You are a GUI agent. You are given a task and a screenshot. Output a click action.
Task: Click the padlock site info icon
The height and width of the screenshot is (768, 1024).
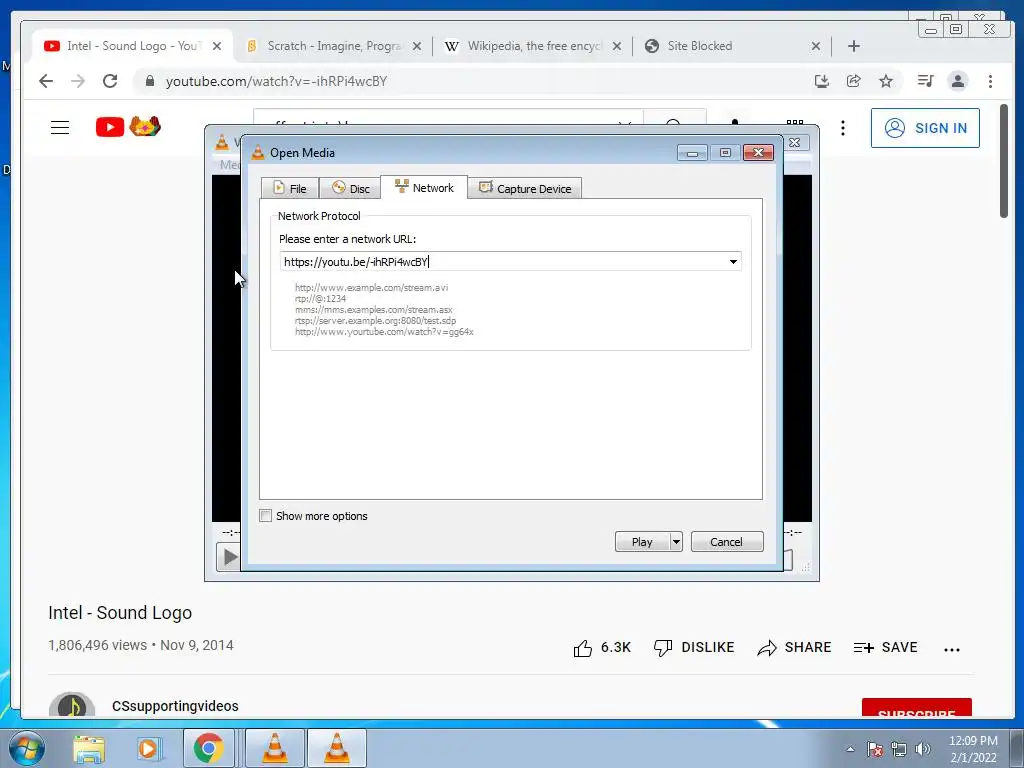[150, 81]
